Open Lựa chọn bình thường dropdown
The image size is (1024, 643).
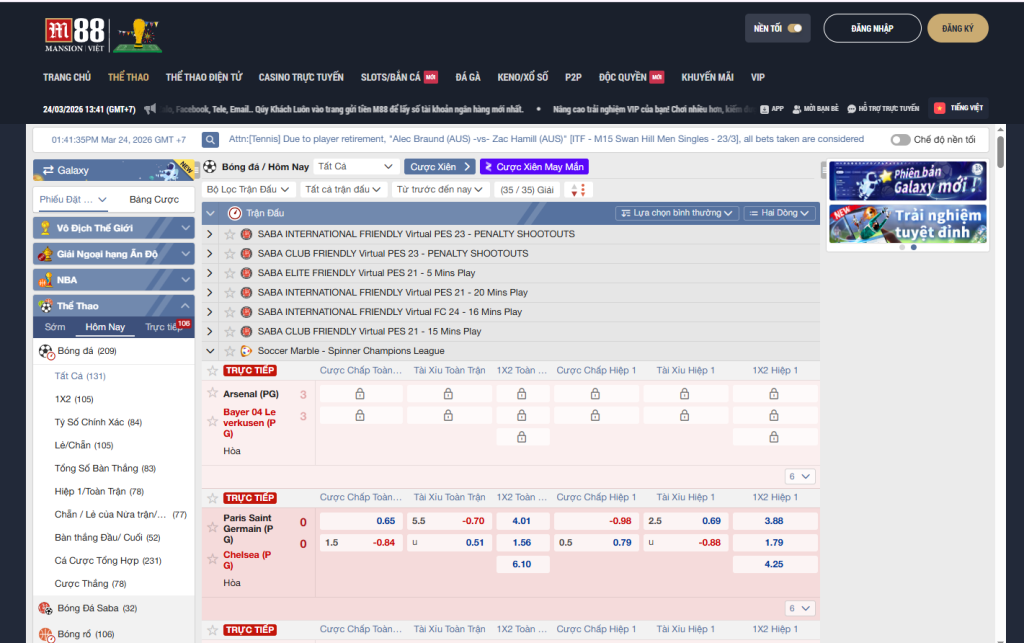677,213
